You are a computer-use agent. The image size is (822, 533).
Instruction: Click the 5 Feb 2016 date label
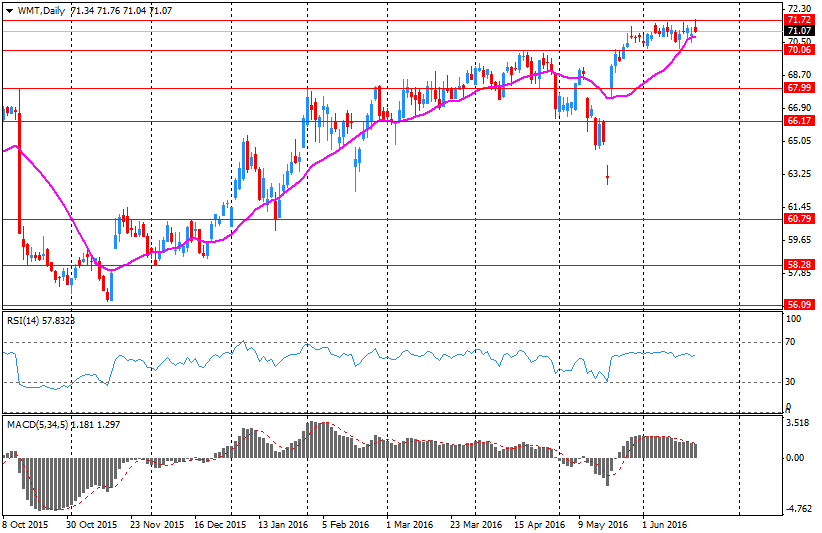[345, 525]
